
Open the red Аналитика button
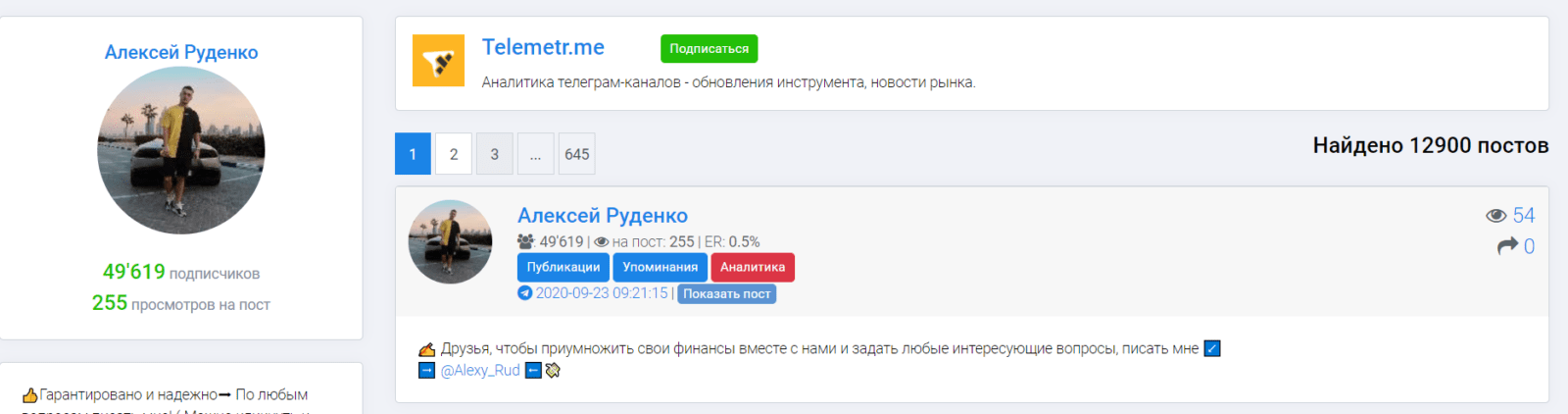(x=753, y=267)
